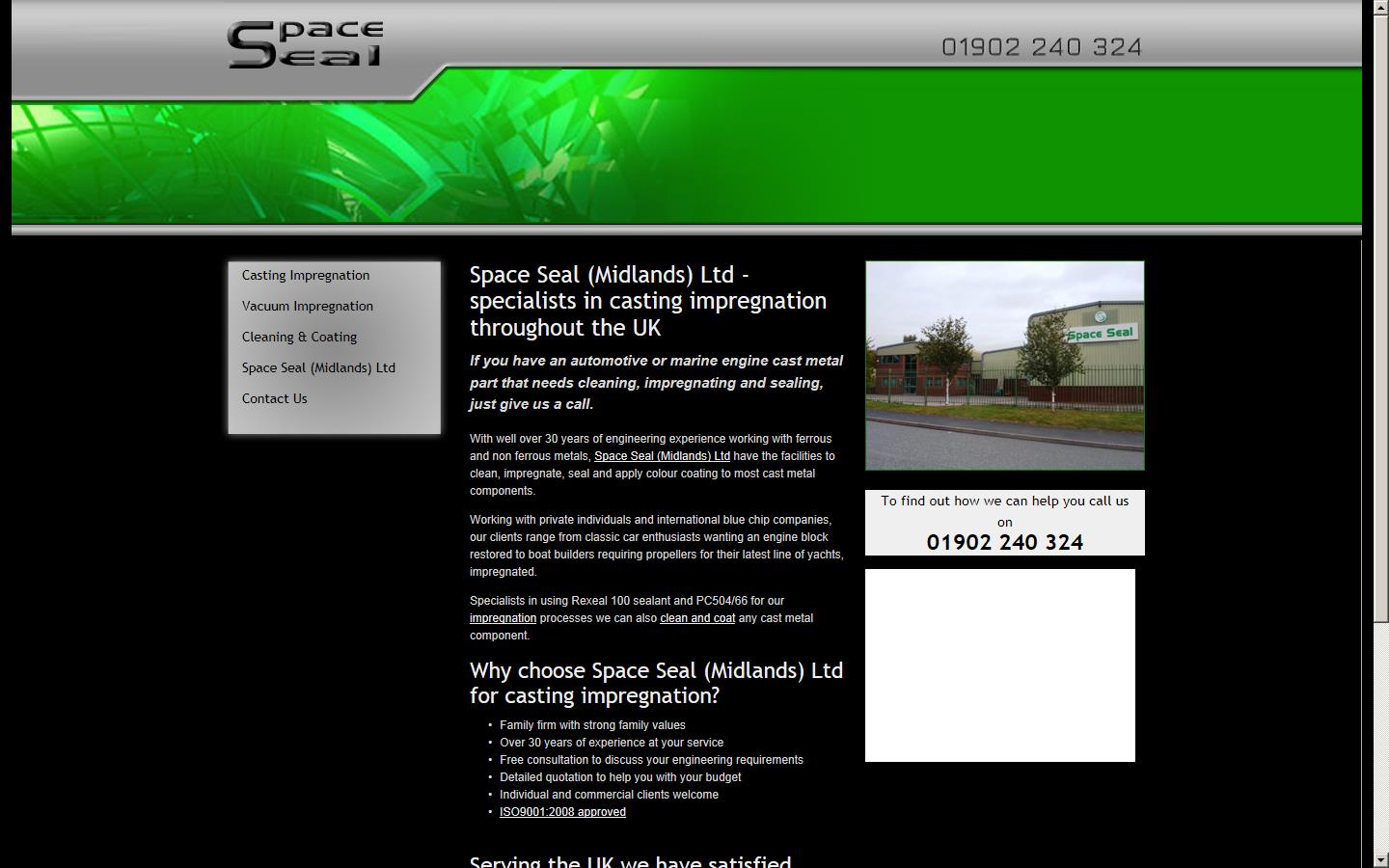Click the bold phone number in call box
Screen dimensions: 1389x868
point(1004,543)
